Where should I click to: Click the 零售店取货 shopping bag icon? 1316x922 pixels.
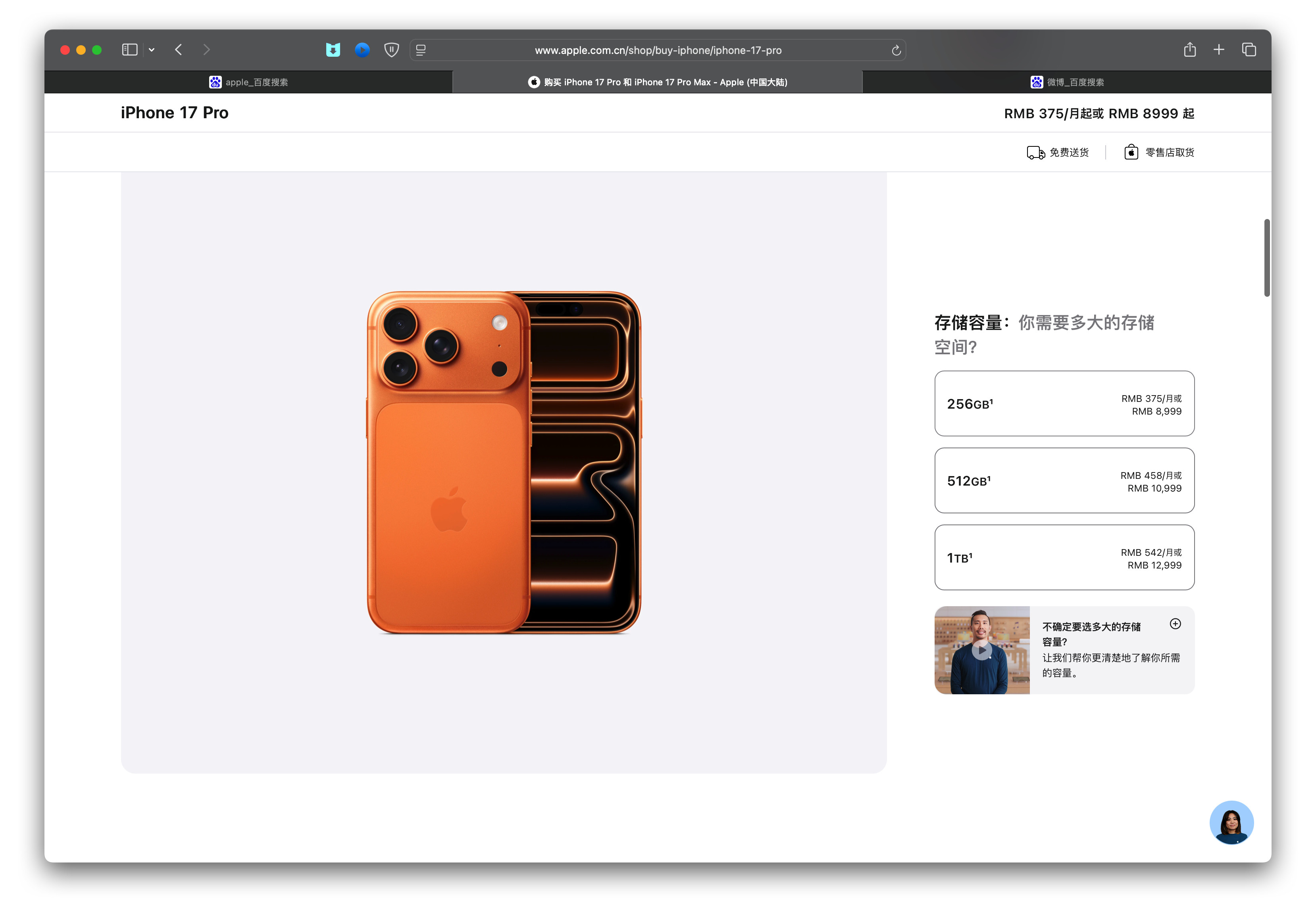click(x=1131, y=152)
